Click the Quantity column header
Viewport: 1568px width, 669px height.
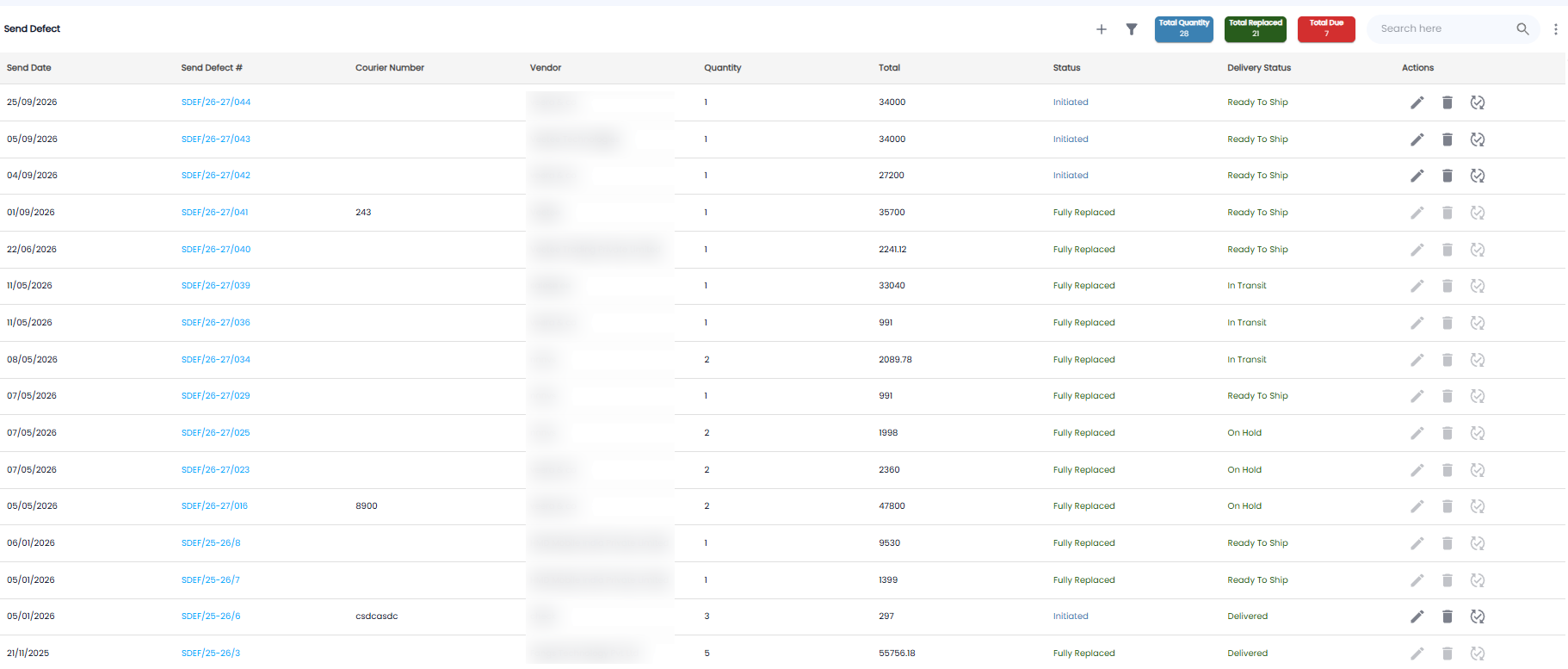click(723, 68)
